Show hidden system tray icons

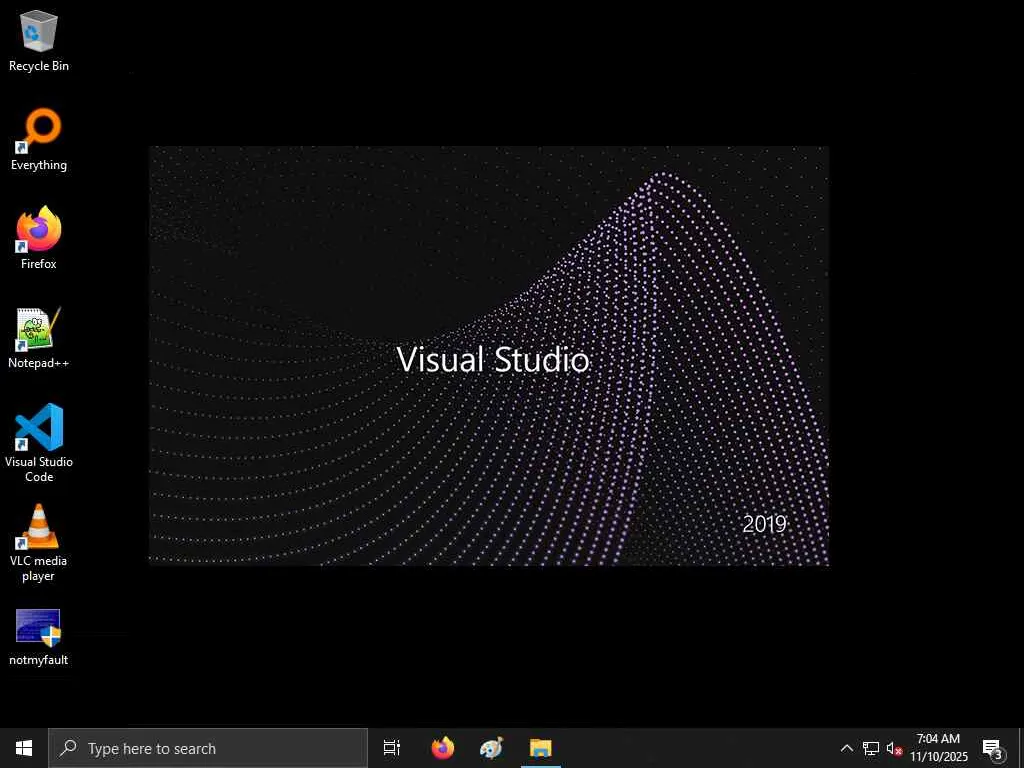click(x=846, y=748)
